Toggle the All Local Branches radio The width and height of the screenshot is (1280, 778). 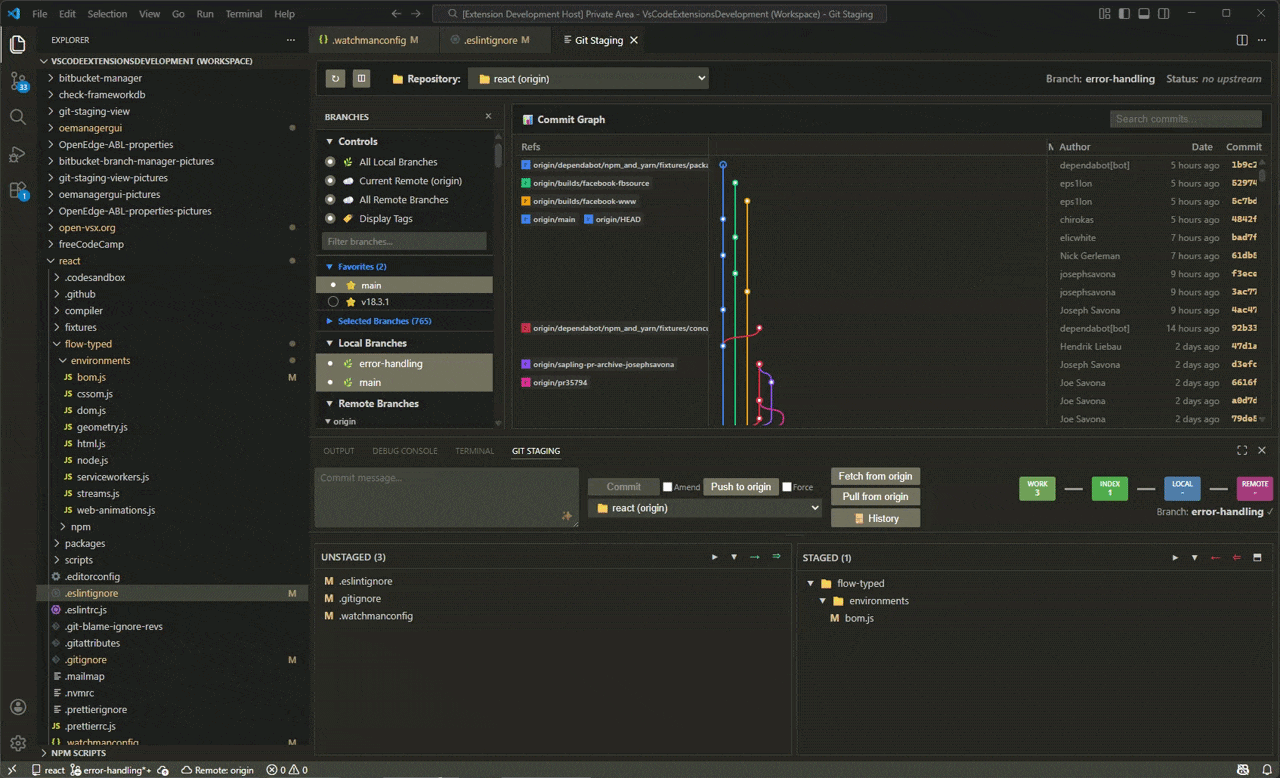(330, 162)
